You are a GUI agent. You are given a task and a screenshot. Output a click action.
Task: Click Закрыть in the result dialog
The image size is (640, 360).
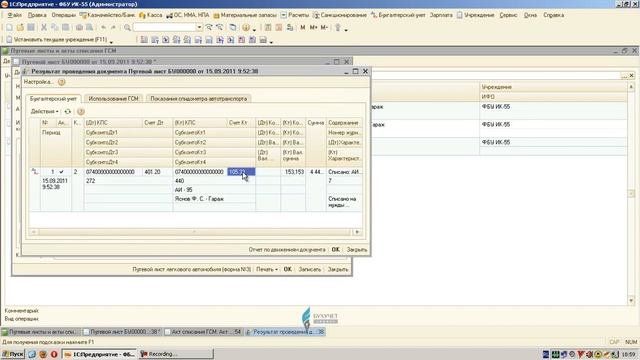click(357, 249)
